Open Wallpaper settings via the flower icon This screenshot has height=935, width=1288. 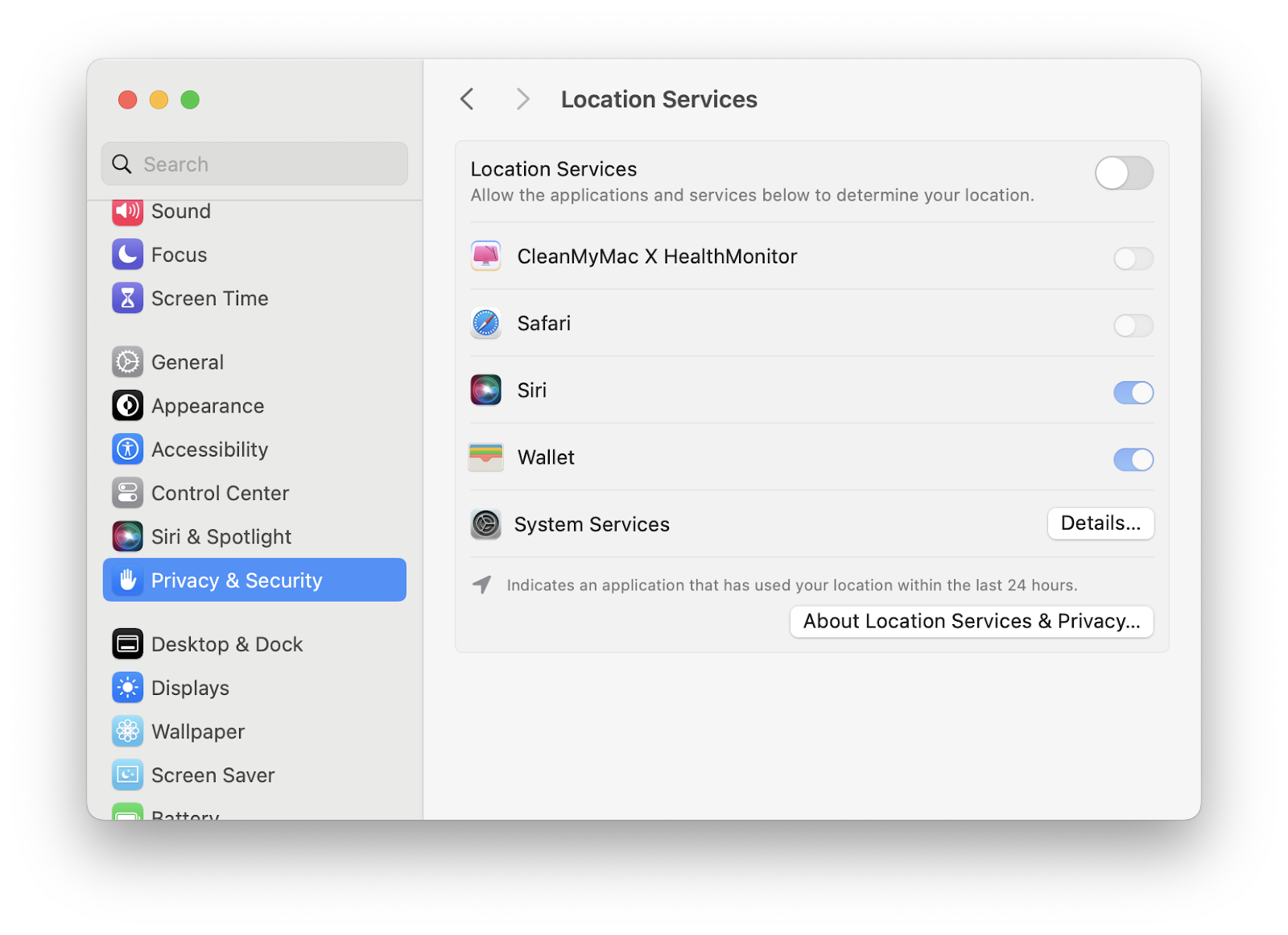pos(127,731)
